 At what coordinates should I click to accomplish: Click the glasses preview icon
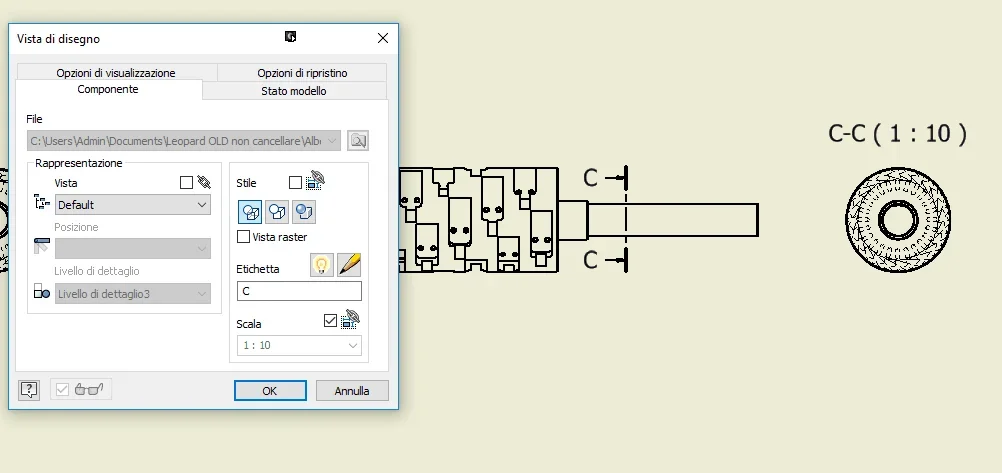click(88, 389)
